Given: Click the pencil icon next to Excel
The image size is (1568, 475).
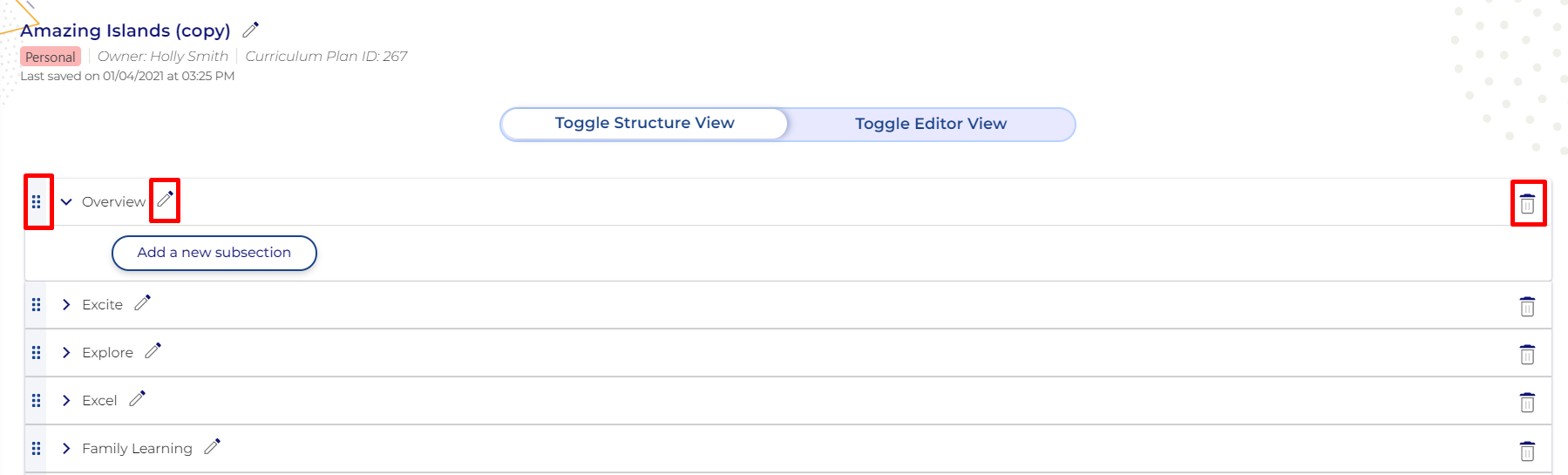Looking at the screenshot, I should click(138, 399).
